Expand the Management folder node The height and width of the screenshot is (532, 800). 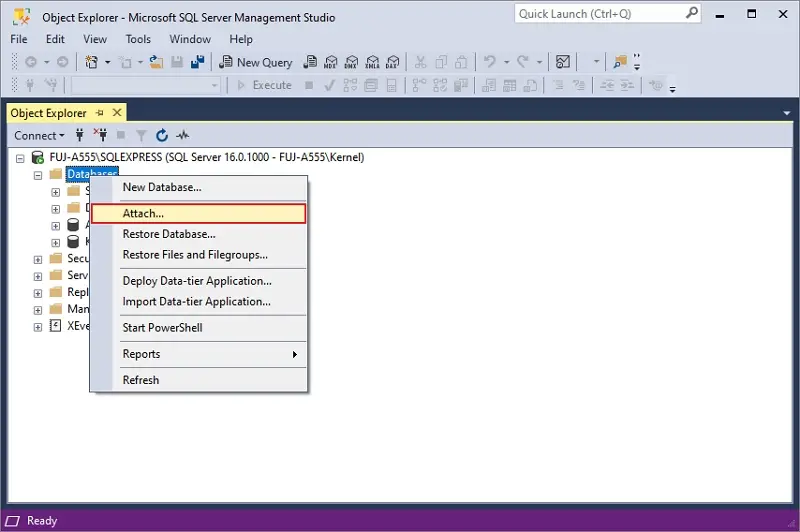pos(38,310)
